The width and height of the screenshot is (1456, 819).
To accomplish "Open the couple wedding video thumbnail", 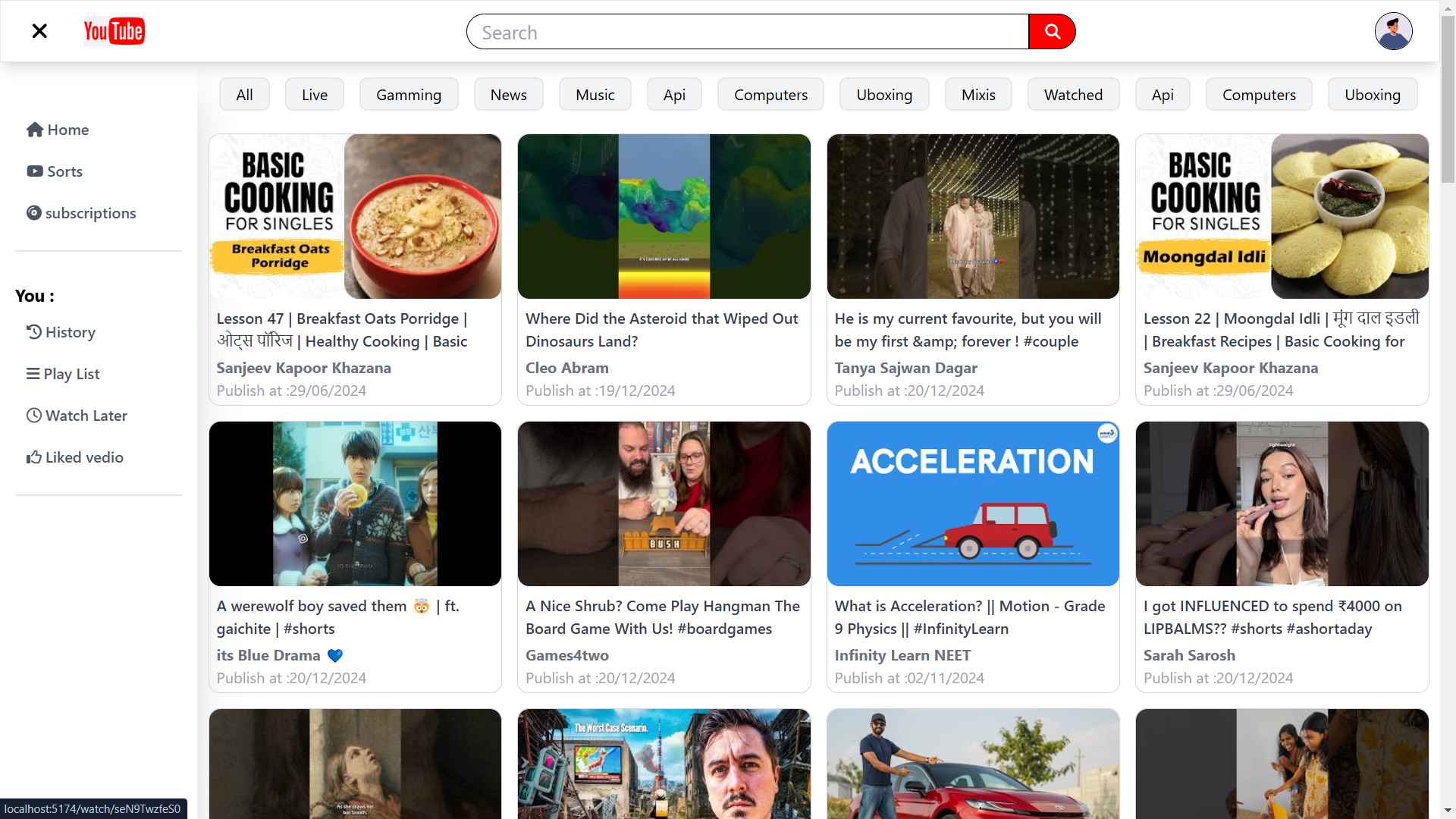I will [x=973, y=216].
